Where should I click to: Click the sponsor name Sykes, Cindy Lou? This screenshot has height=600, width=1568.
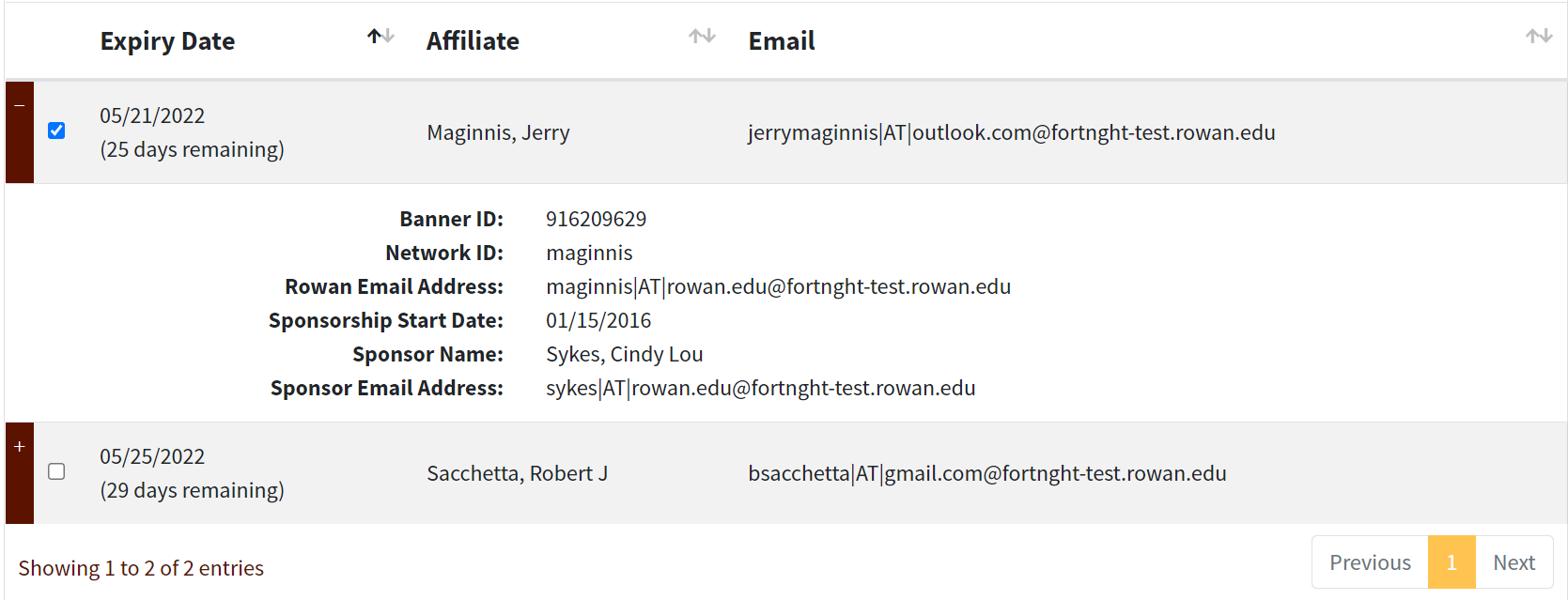624,354
